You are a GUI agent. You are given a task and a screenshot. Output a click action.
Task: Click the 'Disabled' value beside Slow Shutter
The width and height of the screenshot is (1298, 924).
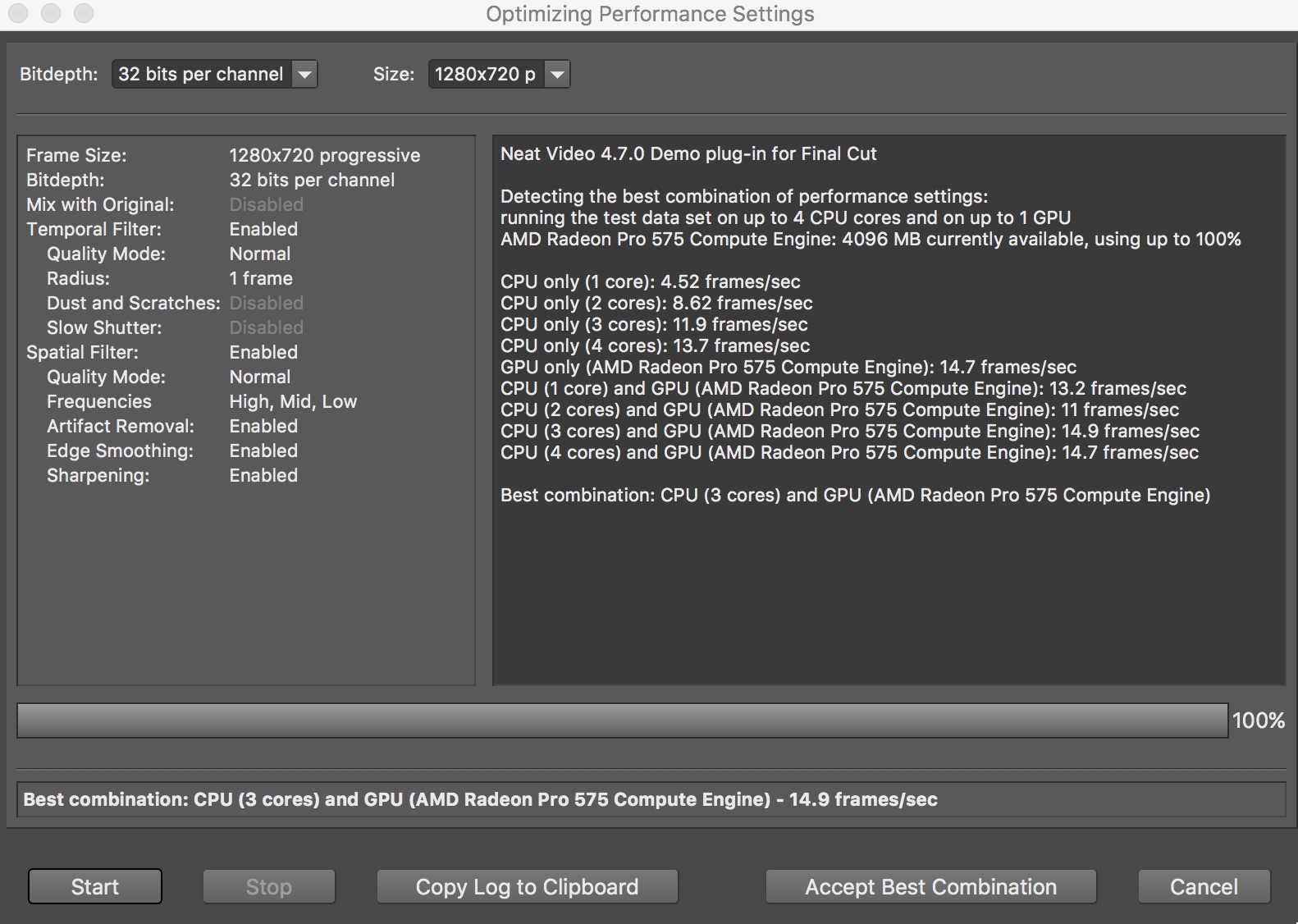tap(266, 327)
